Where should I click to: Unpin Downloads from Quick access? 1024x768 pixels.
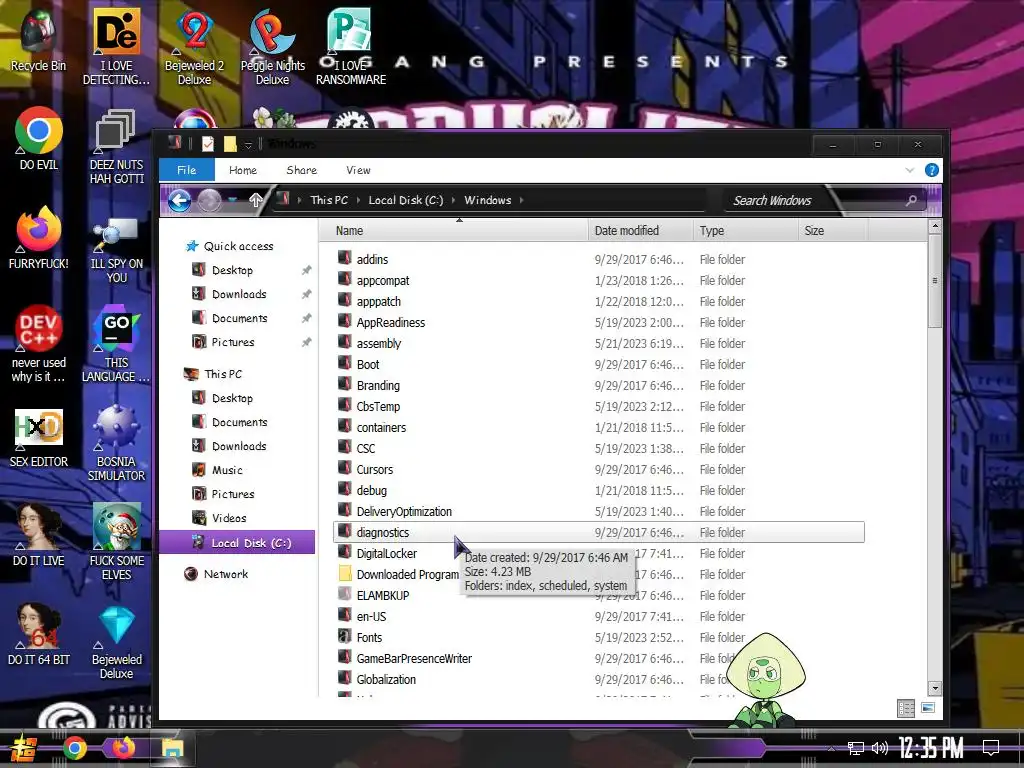(x=306, y=295)
